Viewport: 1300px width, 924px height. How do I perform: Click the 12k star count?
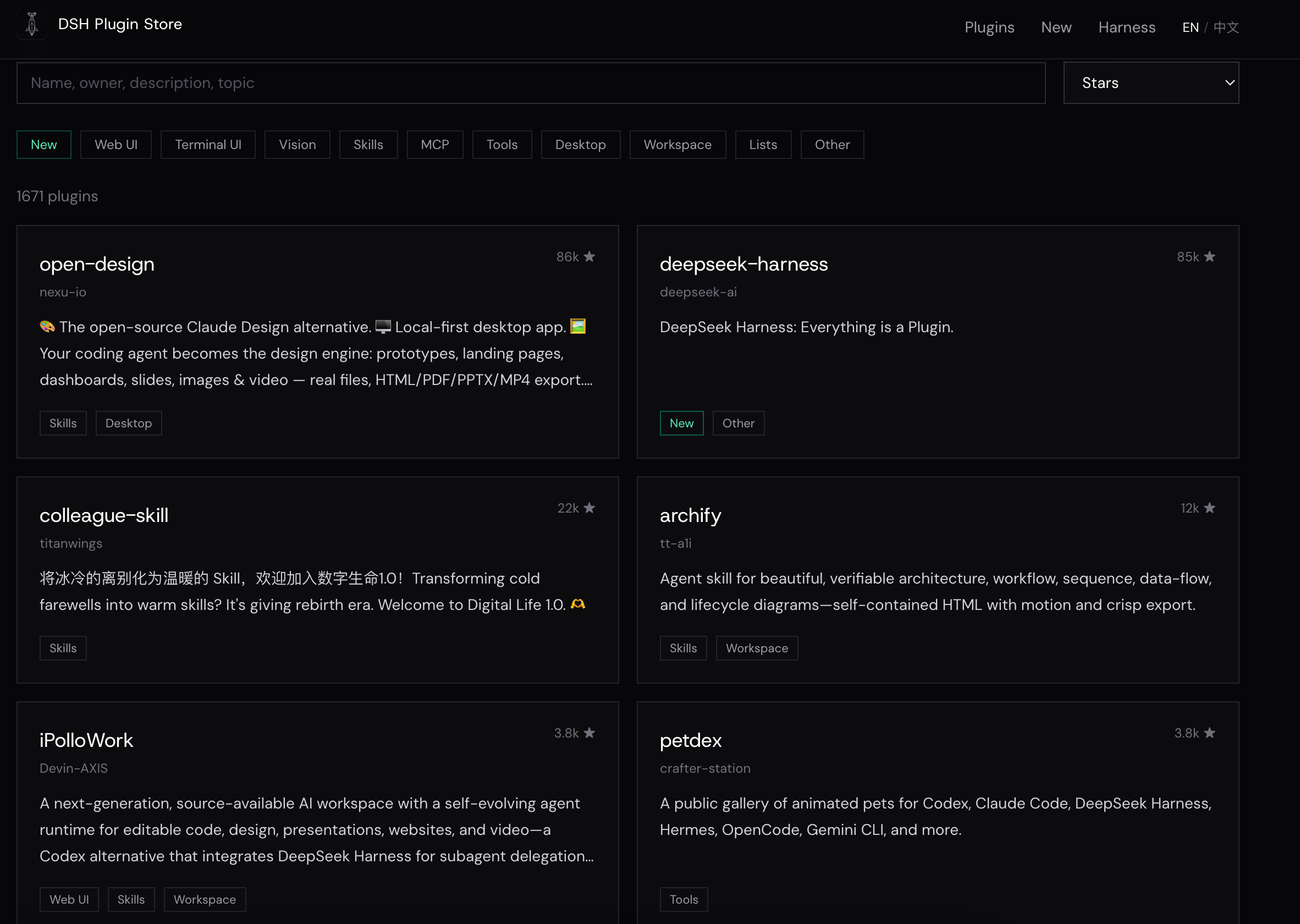[1189, 509]
